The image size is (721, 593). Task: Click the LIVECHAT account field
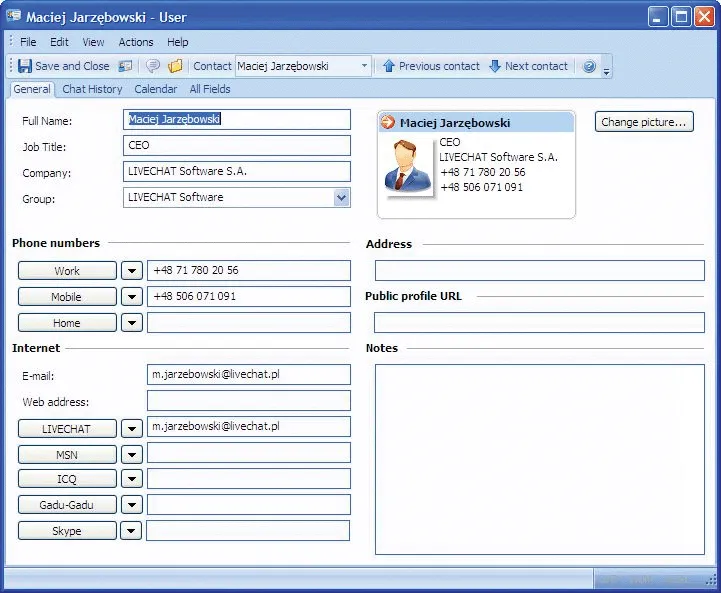[x=249, y=427]
